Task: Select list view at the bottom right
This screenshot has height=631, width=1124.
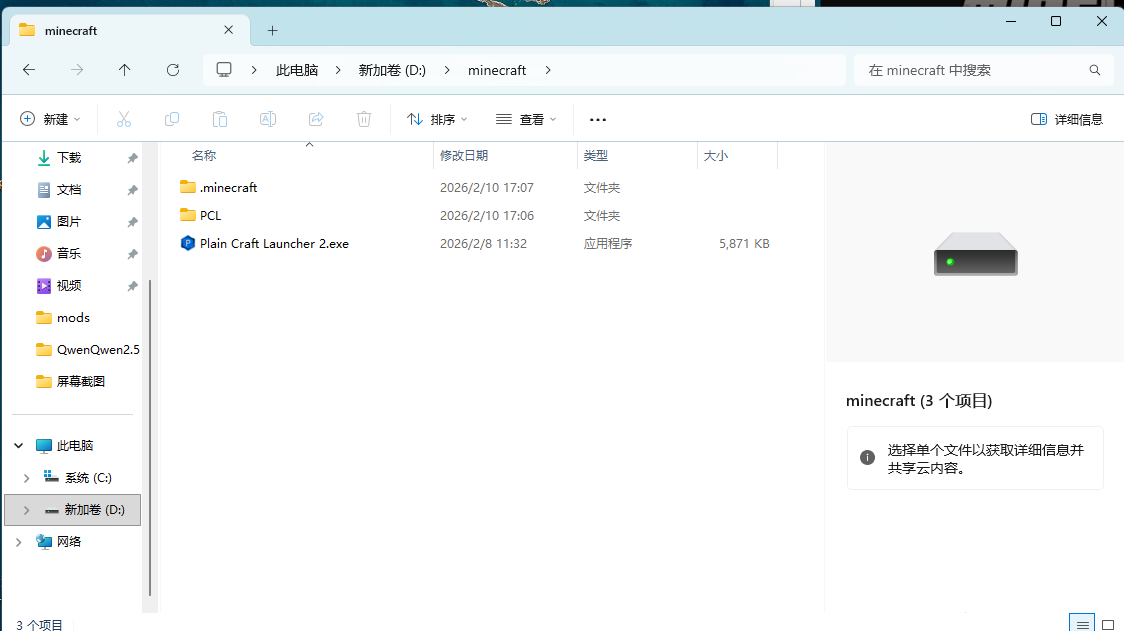Action: (1081, 622)
